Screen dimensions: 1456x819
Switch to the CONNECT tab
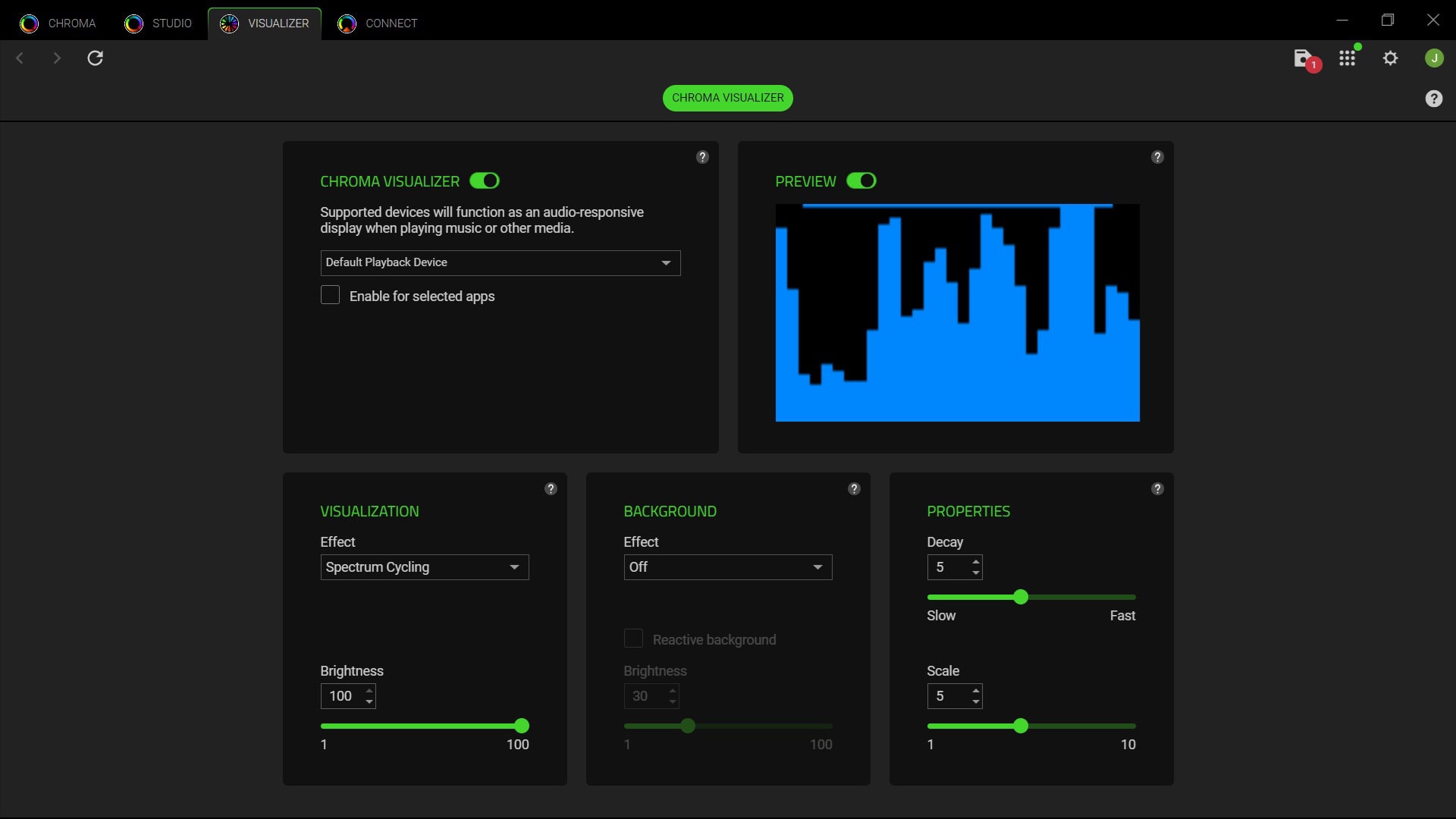pyautogui.click(x=378, y=24)
